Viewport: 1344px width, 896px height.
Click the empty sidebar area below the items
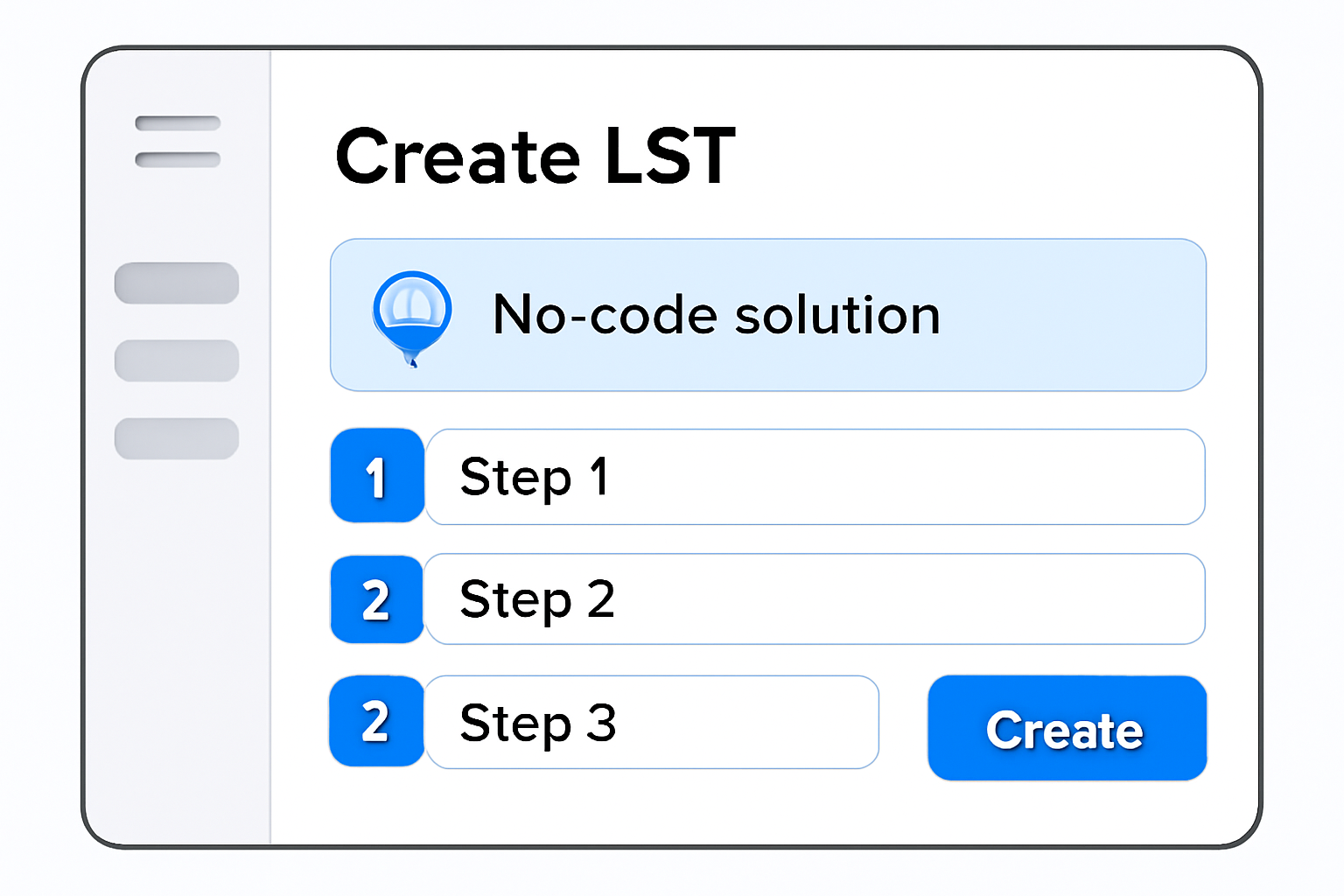click(x=178, y=647)
